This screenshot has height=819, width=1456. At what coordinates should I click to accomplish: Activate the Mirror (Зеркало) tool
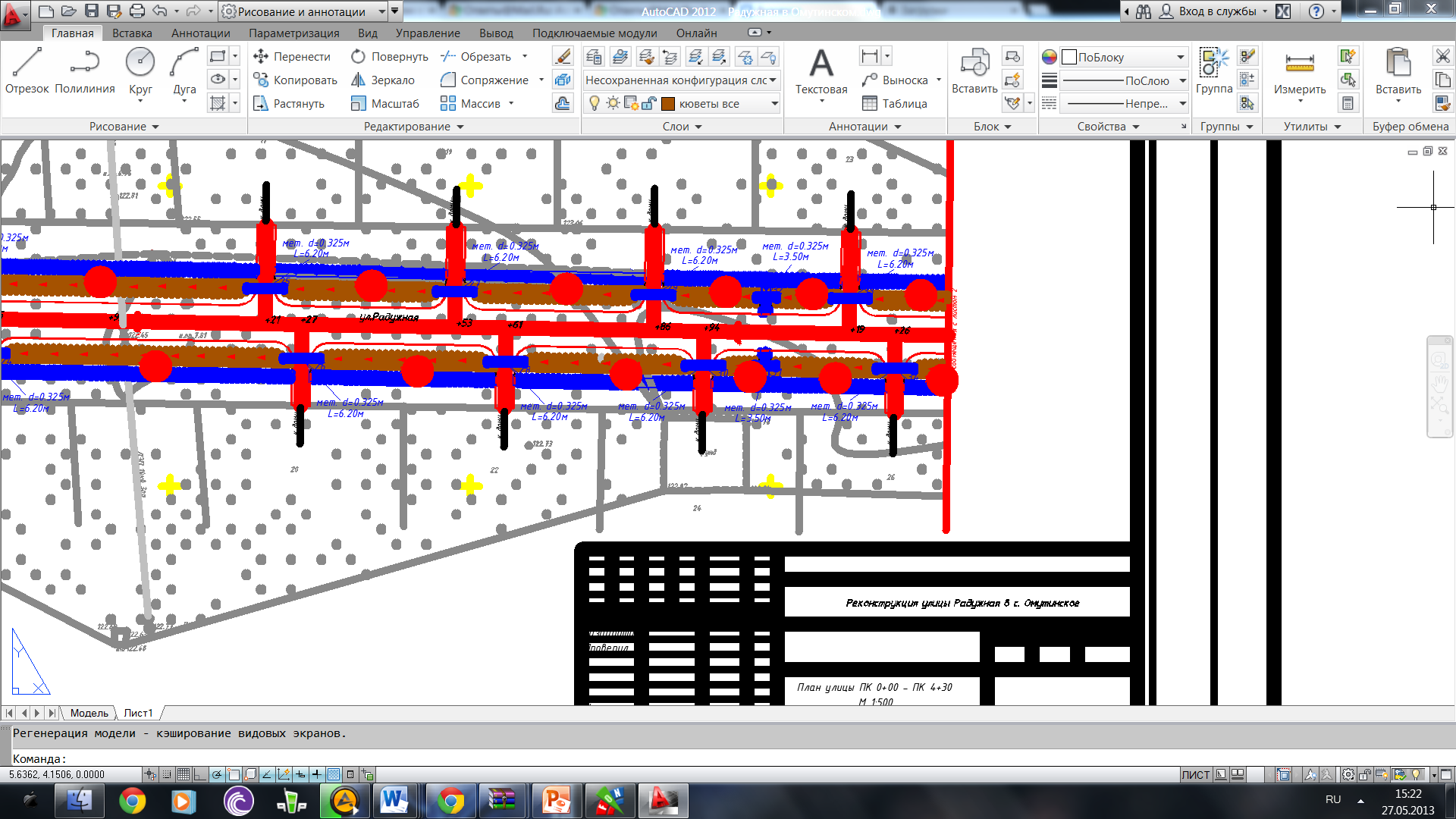pos(383,80)
